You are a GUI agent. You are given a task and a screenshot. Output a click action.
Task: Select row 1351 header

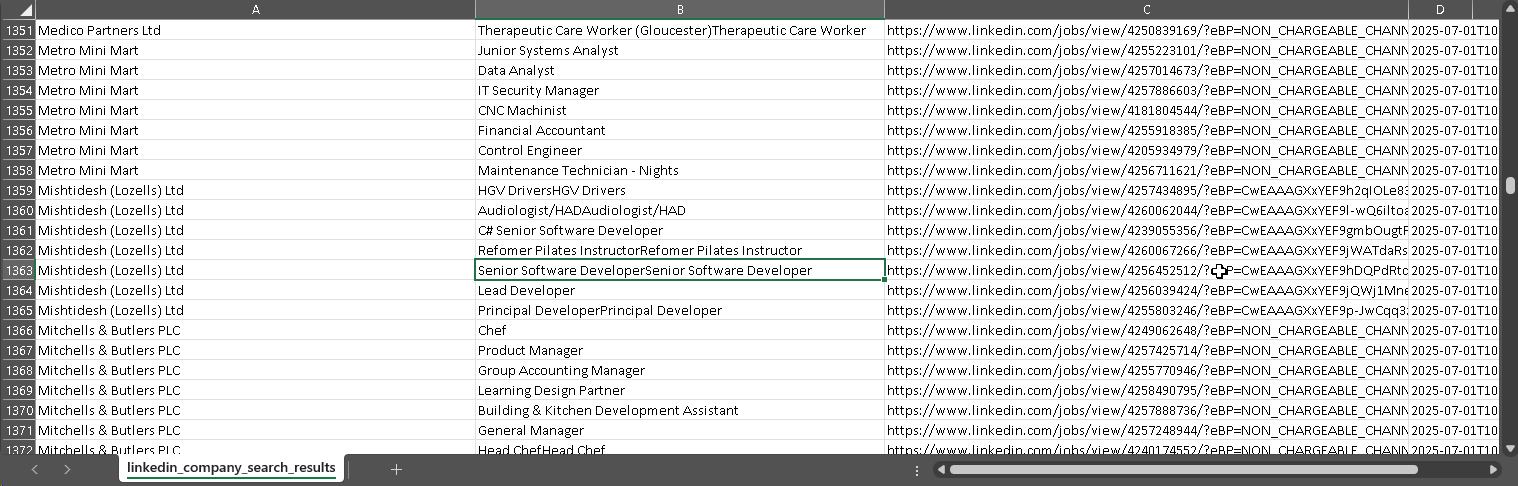pos(18,30)
